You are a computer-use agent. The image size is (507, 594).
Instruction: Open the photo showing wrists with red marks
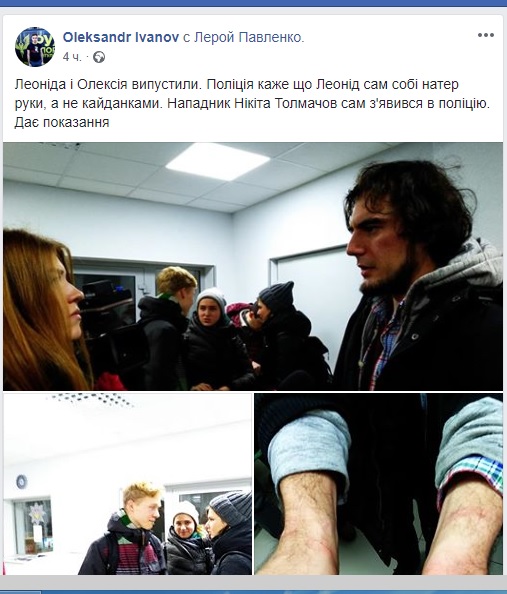click(x=379, y=484)
